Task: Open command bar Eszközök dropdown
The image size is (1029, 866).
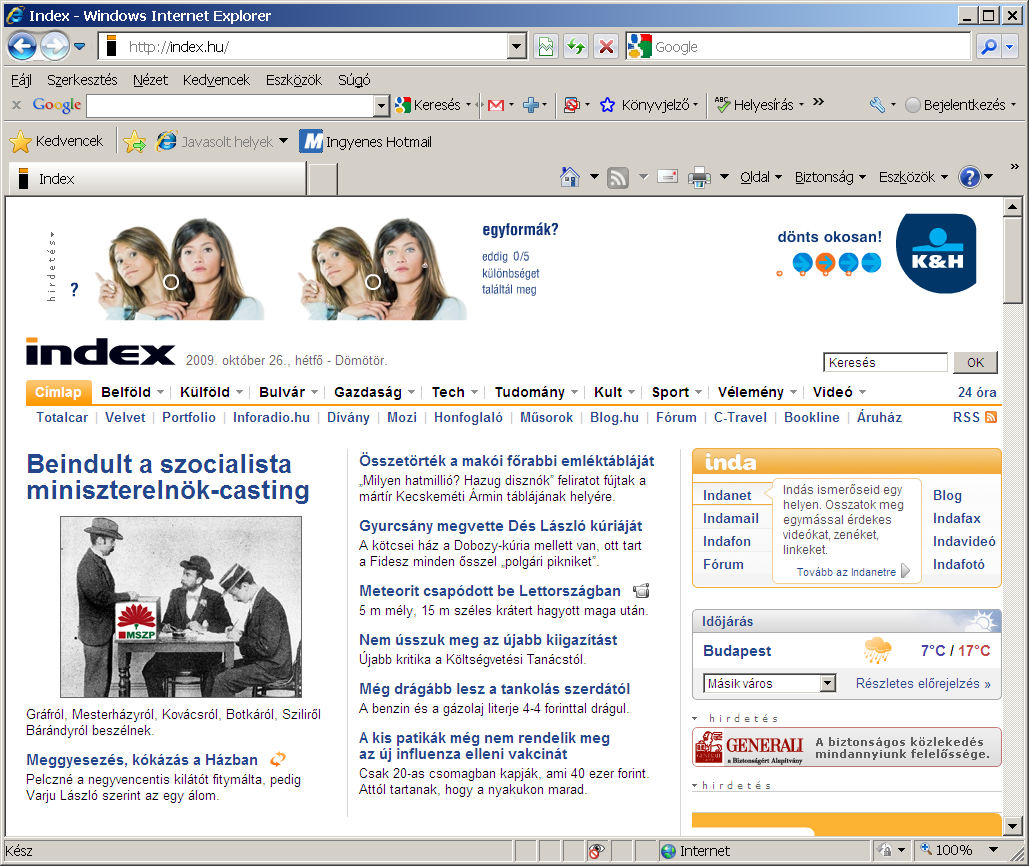Action: pyautogui.click(x=914, y=176)
